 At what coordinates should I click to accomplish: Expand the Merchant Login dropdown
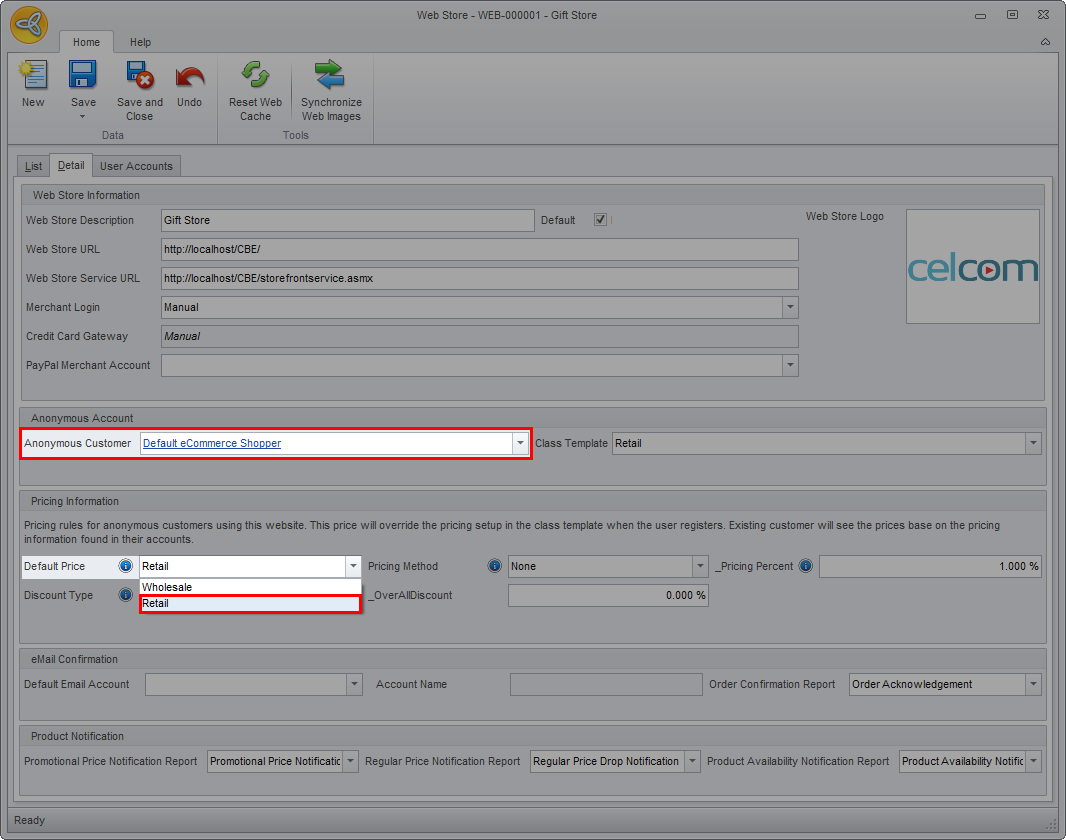(x=790, y=307)
